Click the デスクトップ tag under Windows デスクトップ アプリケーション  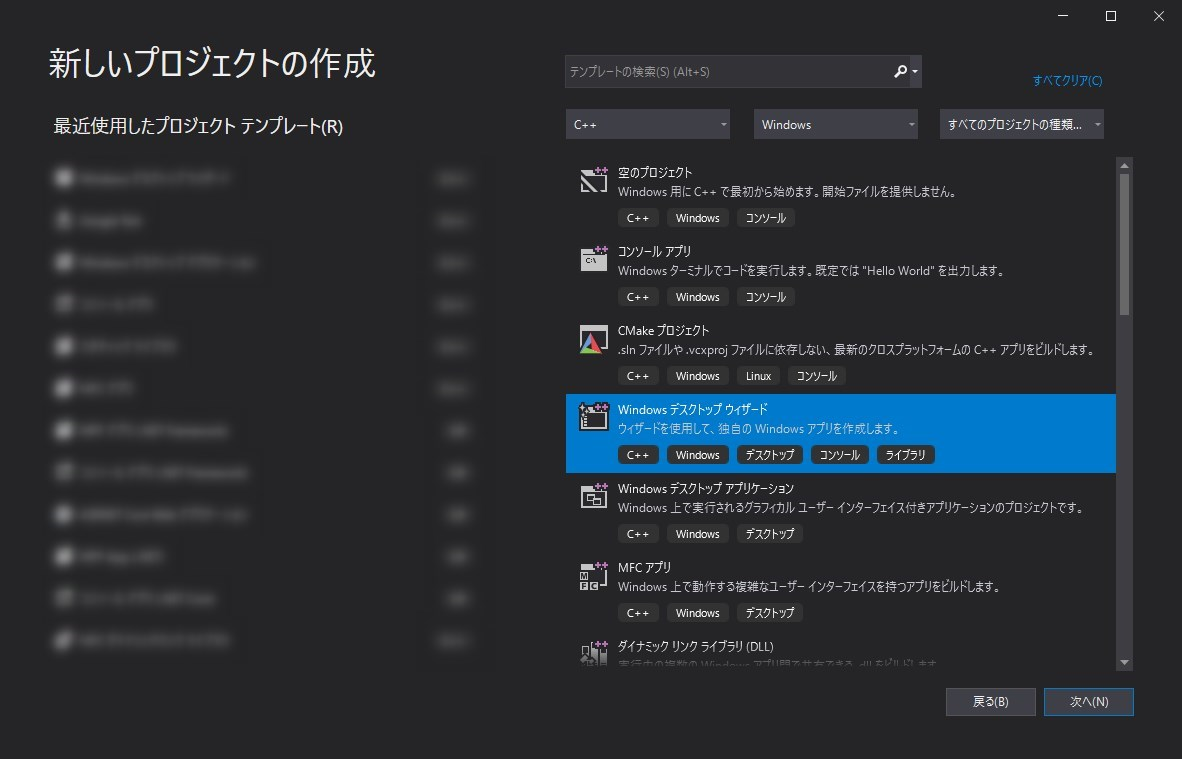coord(769,534)
